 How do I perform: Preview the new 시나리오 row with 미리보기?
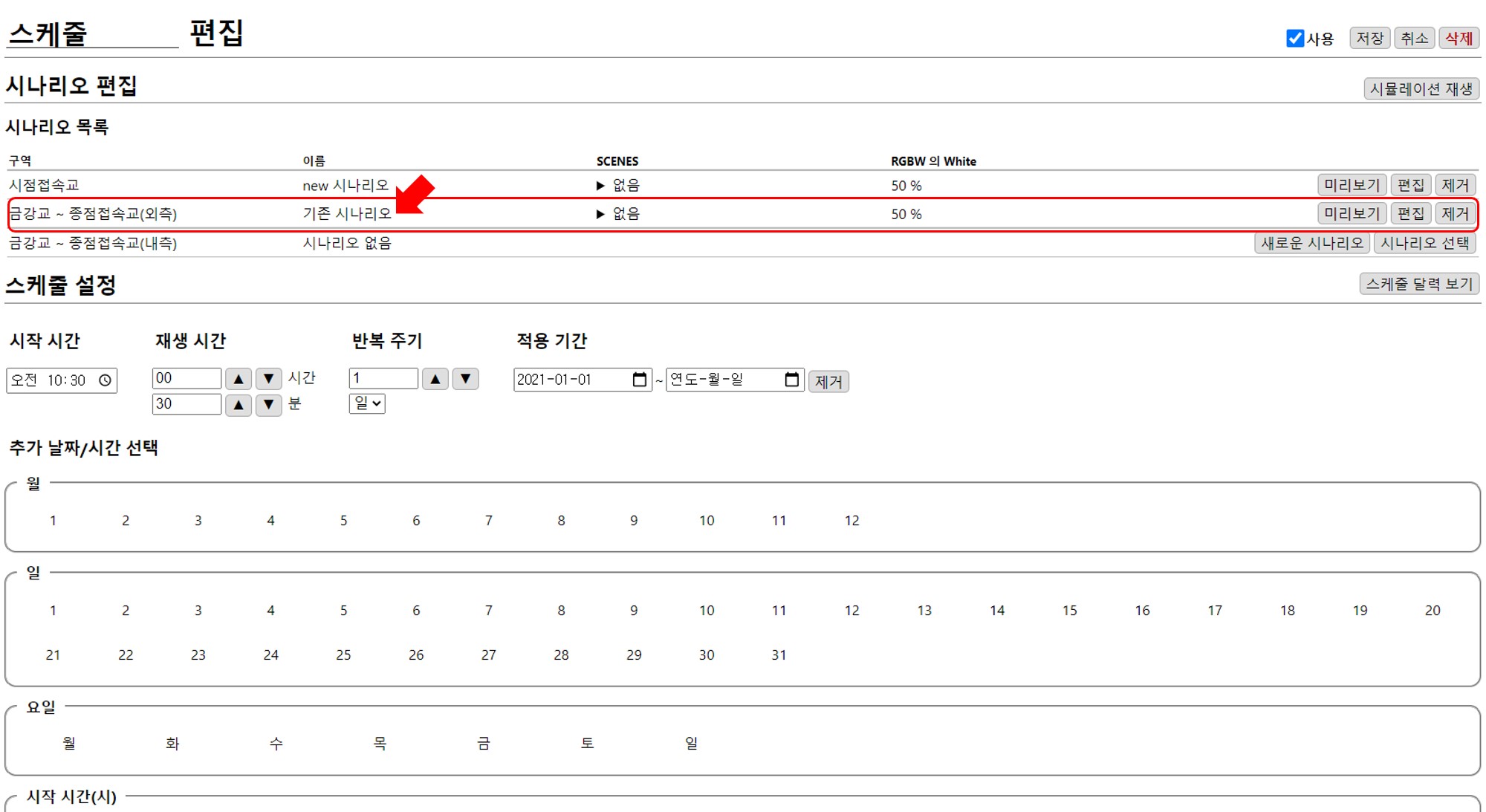click(x=1352, y=185)
